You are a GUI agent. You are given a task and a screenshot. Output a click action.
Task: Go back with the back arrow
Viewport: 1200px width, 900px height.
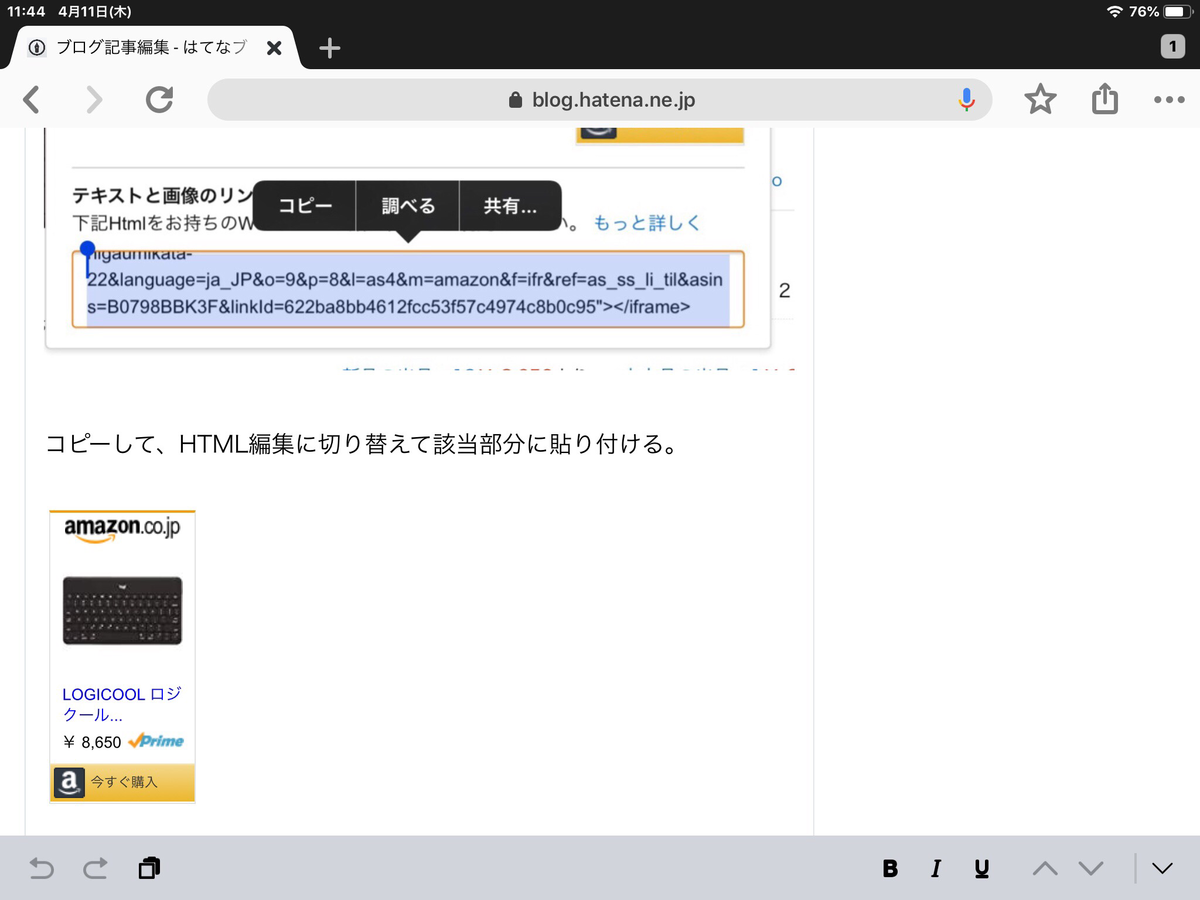pyautogui.click(x=31, y=99)
